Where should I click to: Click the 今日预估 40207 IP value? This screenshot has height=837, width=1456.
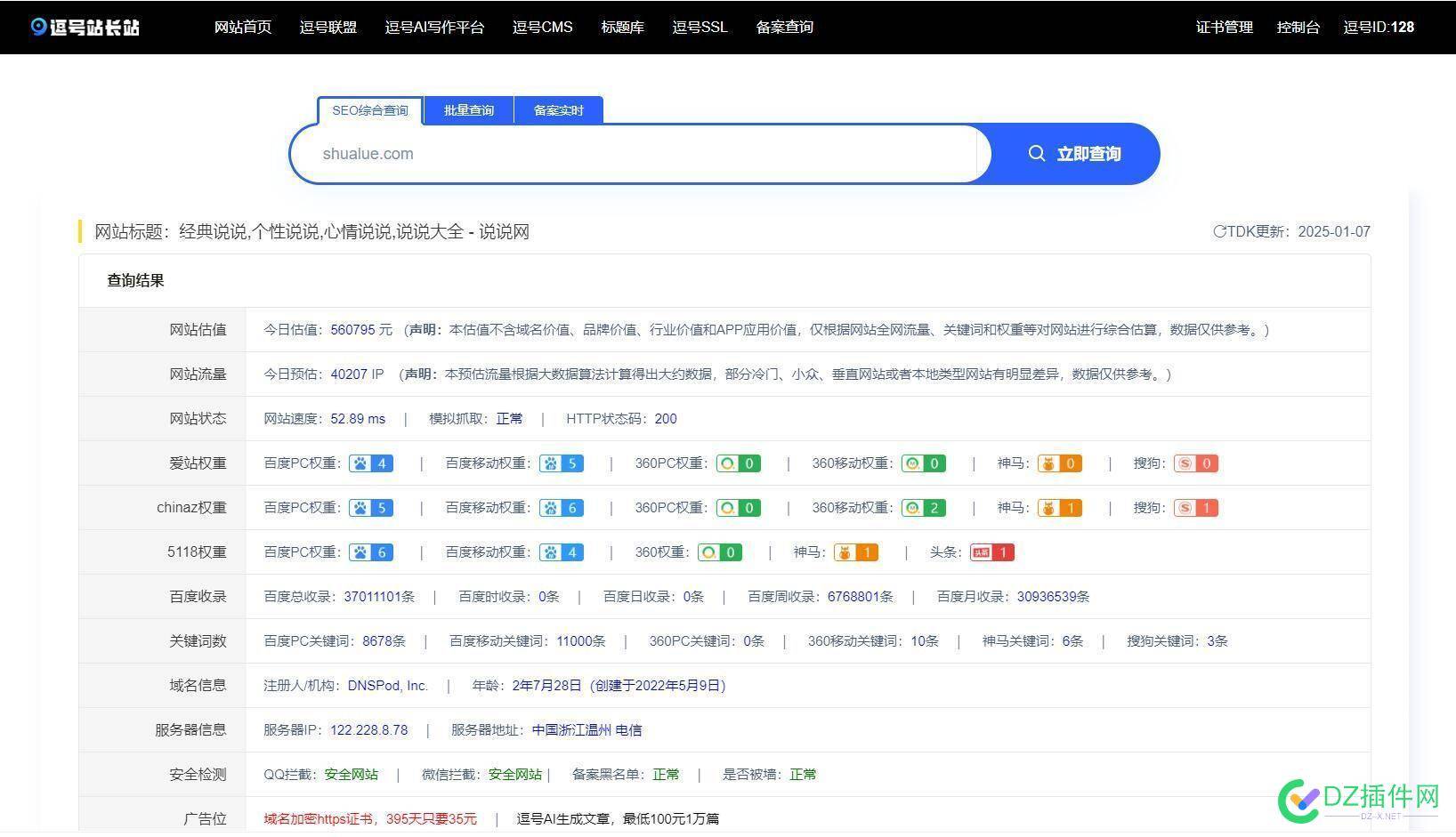point(357,374)
